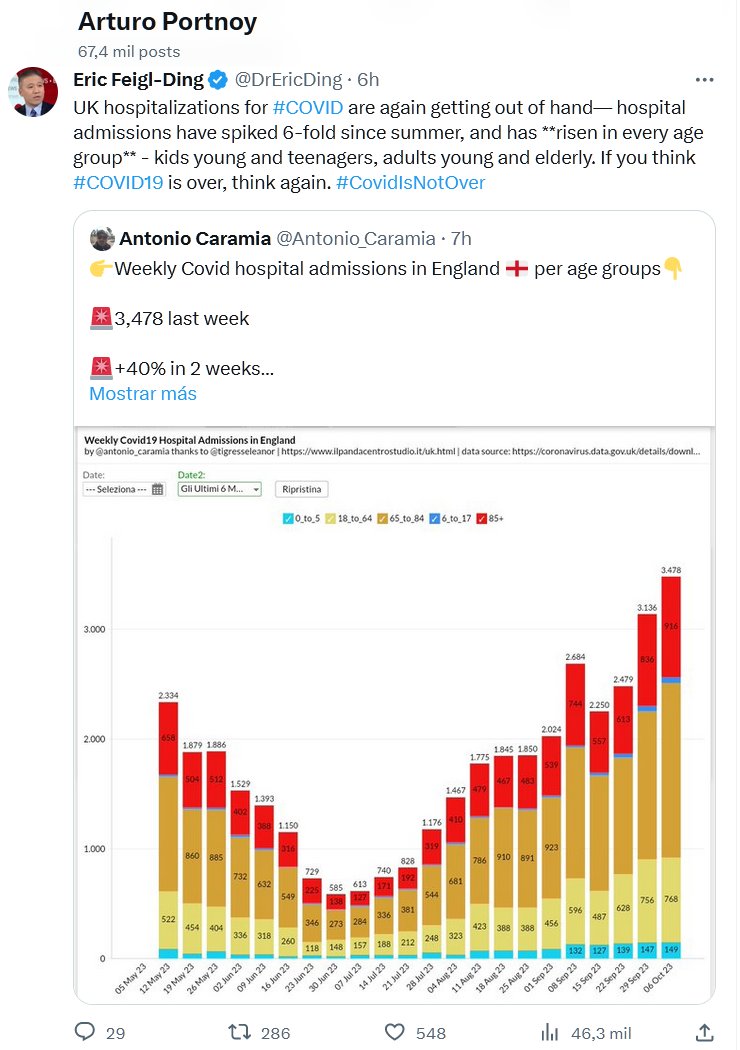
Task: Click the calendar icon in the Date field
Action: 158,489
